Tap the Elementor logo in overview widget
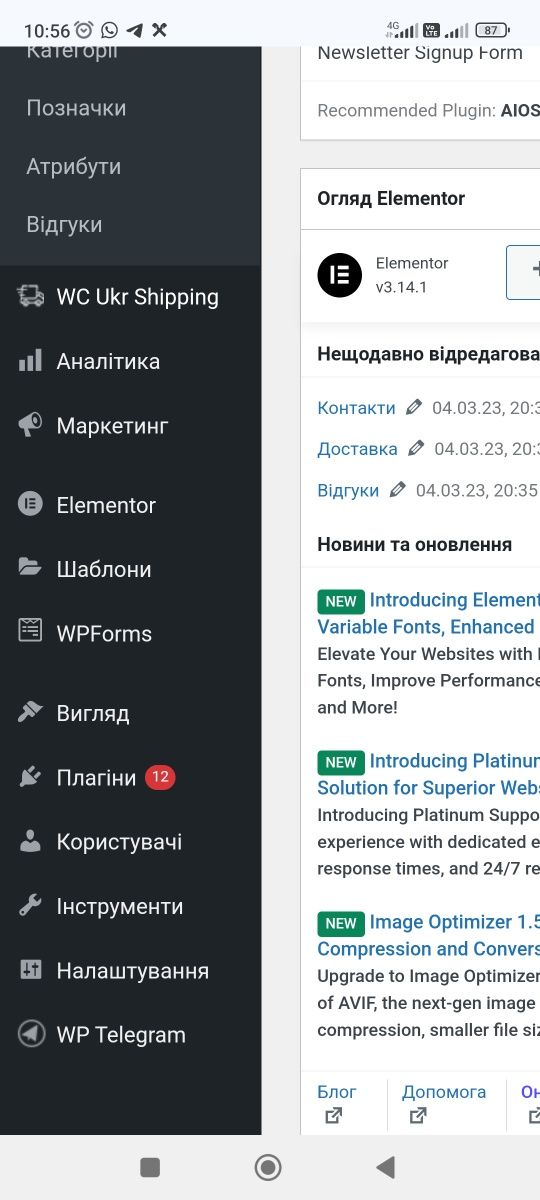 340,275
